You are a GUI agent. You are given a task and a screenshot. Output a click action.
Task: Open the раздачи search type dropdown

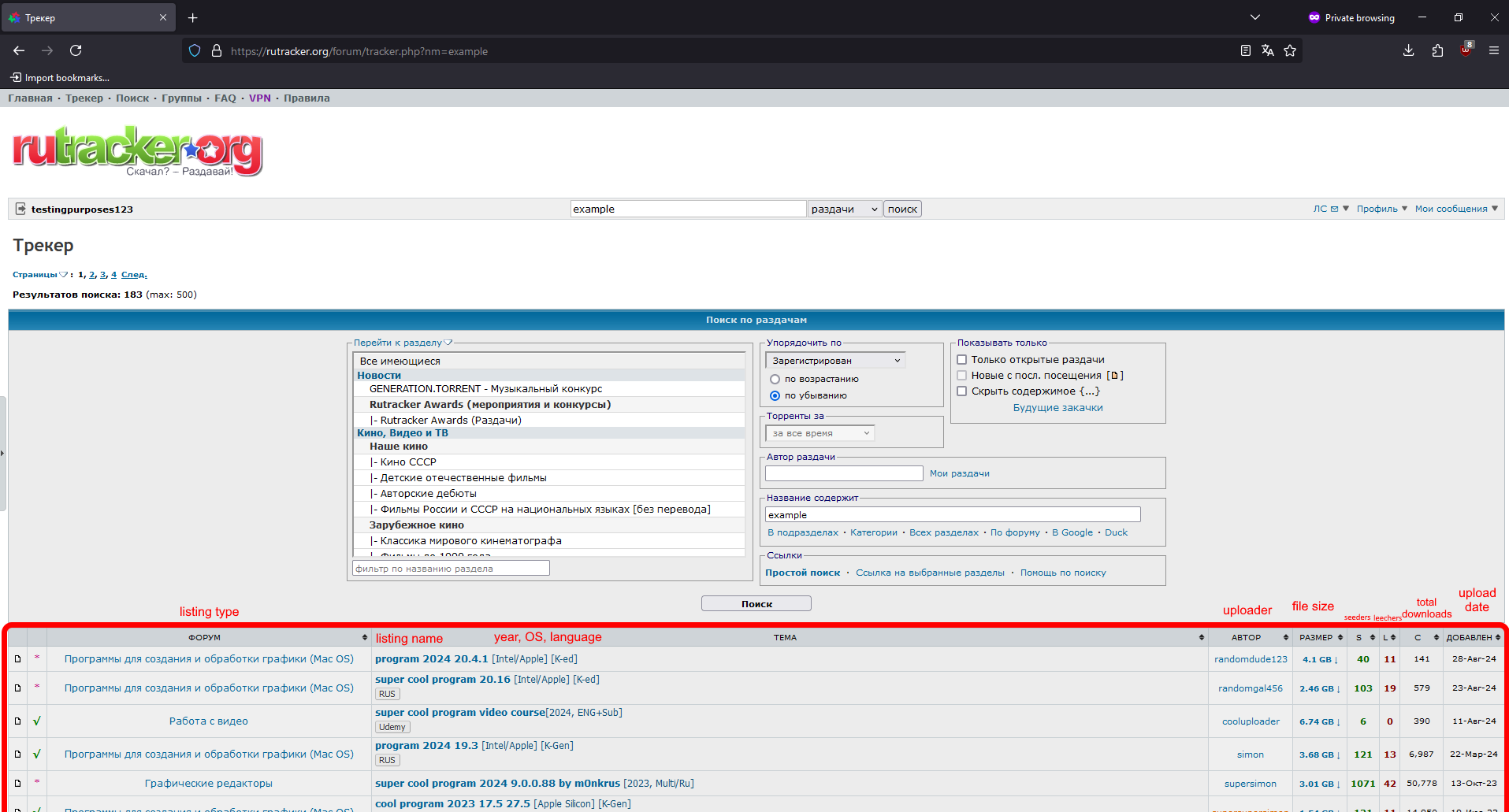(x=845, y=209)
